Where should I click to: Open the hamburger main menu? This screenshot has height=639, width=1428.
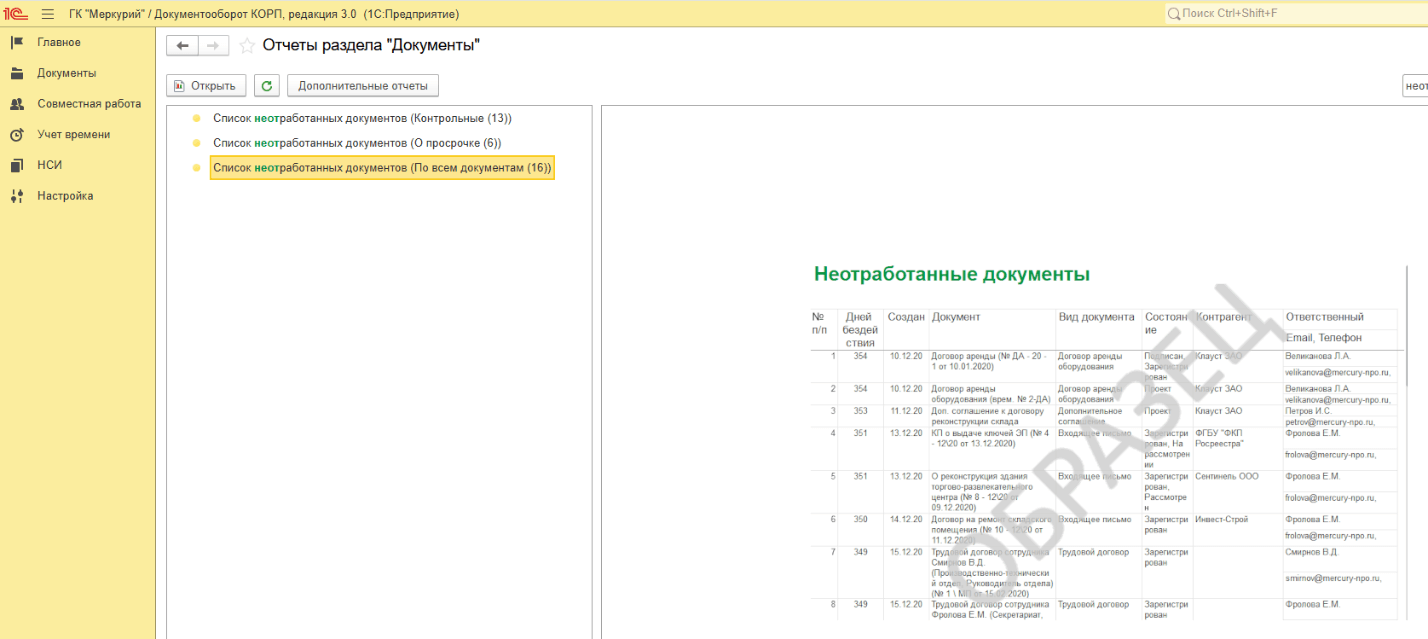(x=47, y=14)
